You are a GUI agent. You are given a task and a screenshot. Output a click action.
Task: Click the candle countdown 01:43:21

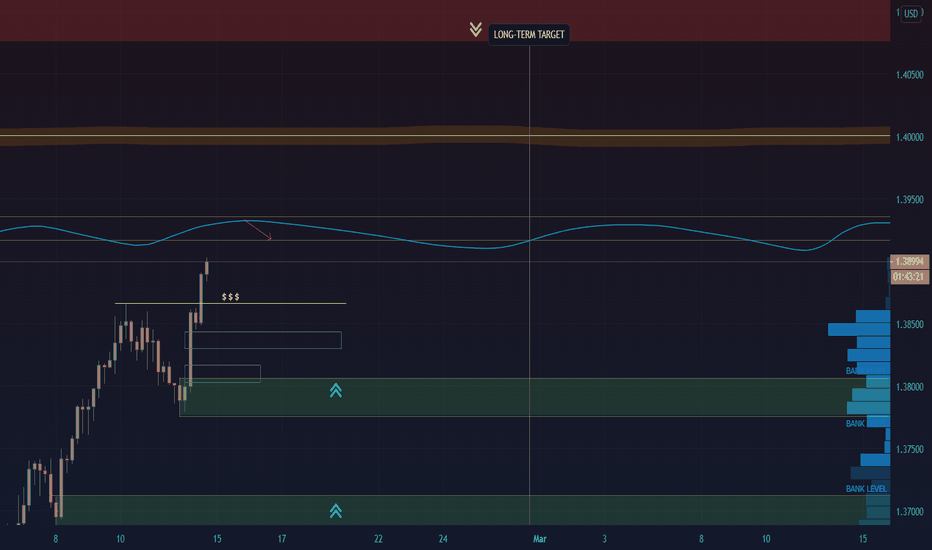(x=909, y=276)
